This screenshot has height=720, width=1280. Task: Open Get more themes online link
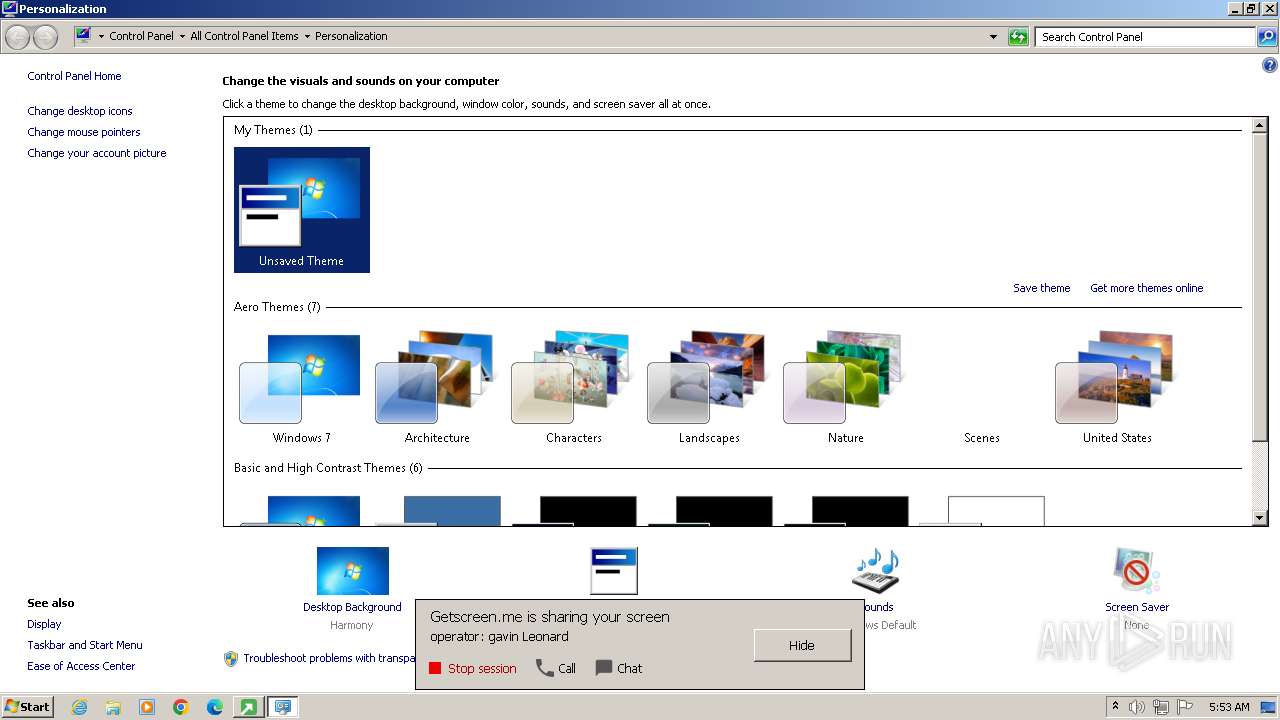click(x=1146, y=288)
